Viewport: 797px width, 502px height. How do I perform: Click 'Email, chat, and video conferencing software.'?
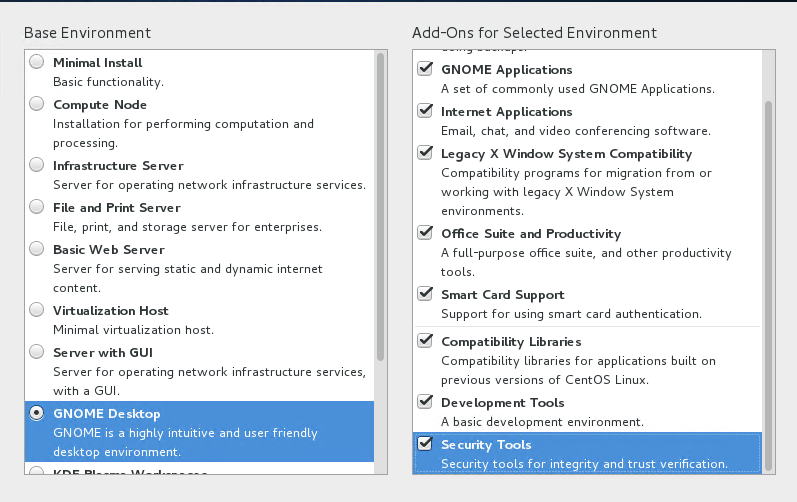point(576,131)
